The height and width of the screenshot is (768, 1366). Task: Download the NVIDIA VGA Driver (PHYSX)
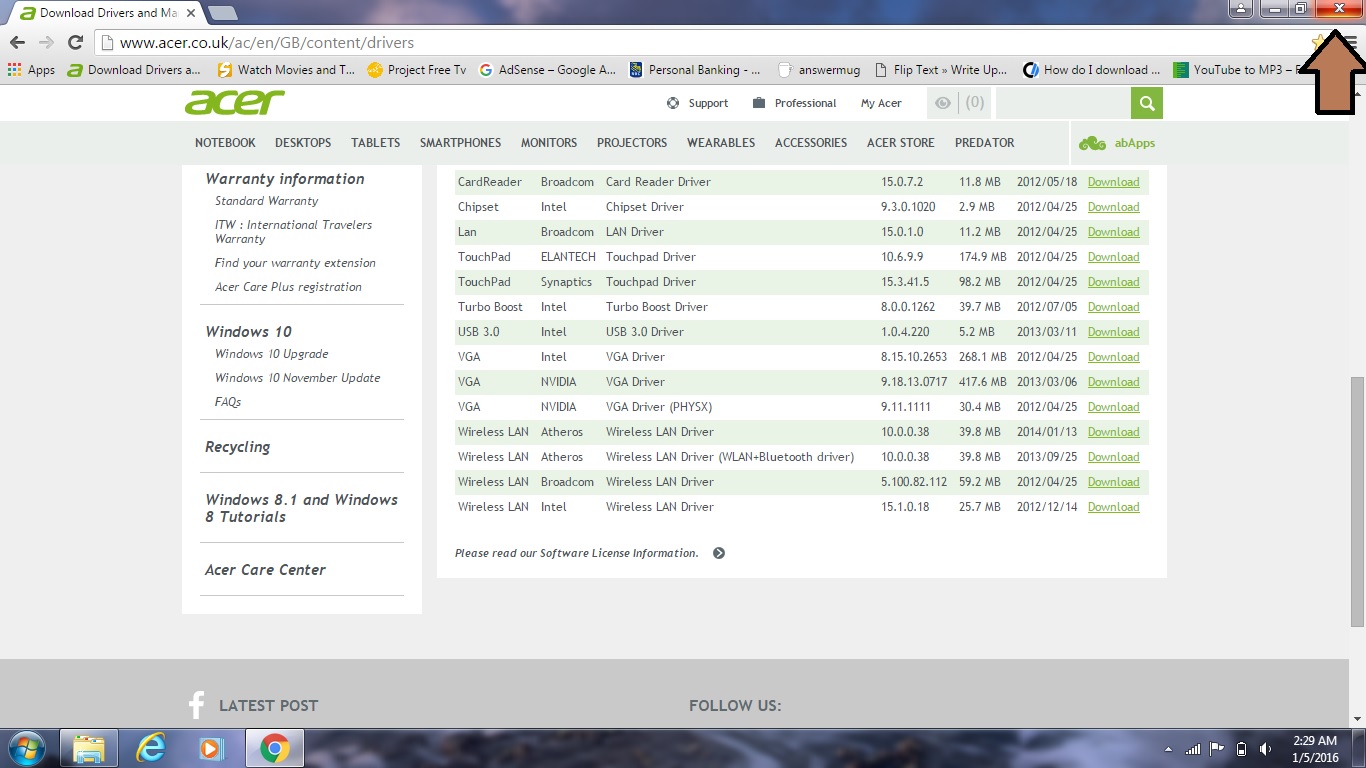pyautogui.click(x=1113, y=407)
